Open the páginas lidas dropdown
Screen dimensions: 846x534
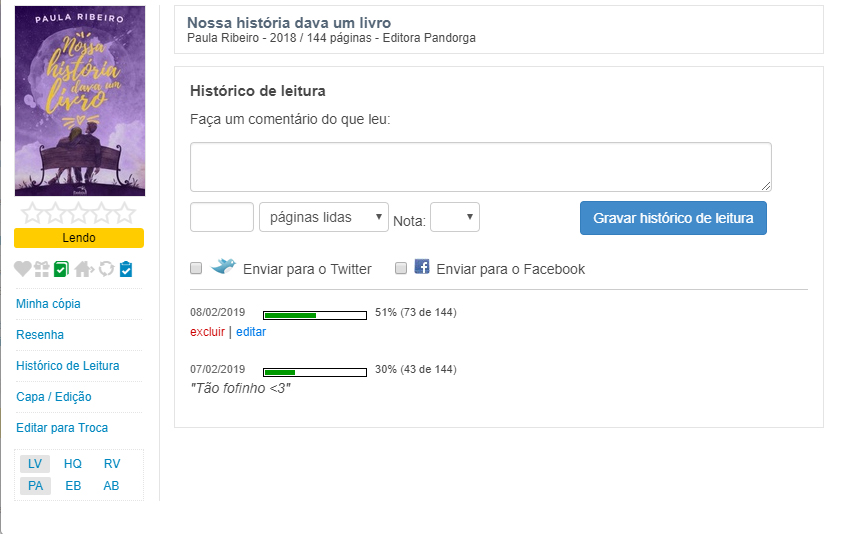click(x=324, y=217)
